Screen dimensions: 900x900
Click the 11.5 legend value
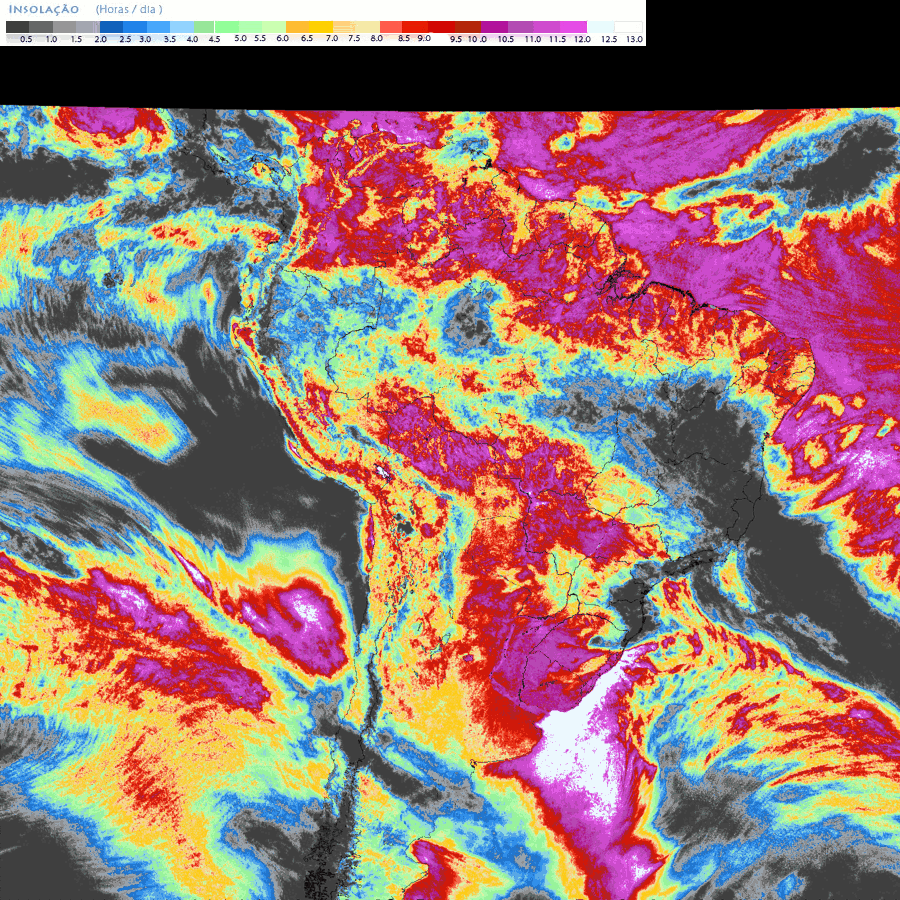(557, 39)
